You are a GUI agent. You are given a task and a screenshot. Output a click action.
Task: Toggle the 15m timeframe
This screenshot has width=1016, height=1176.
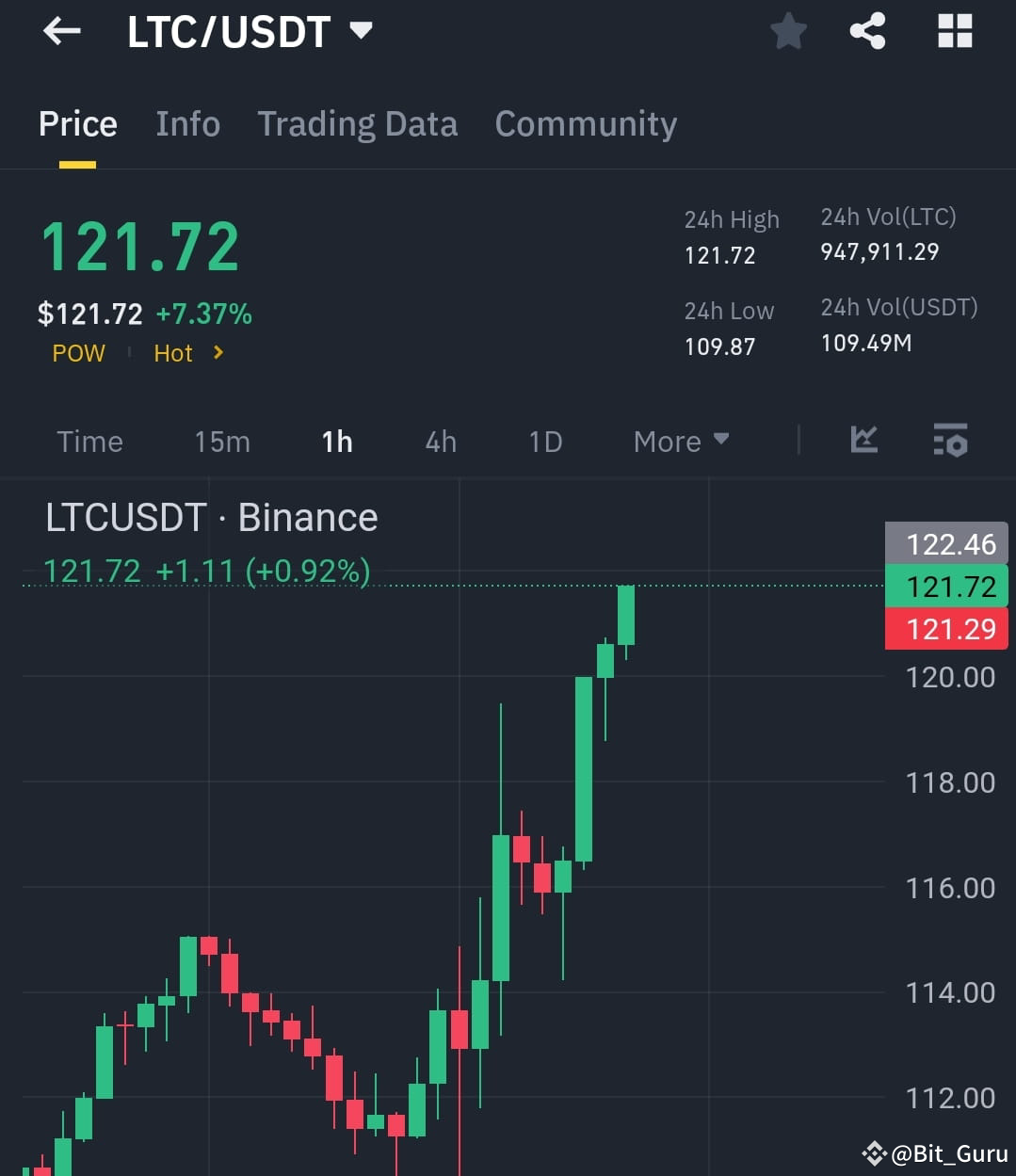(221, 441)
